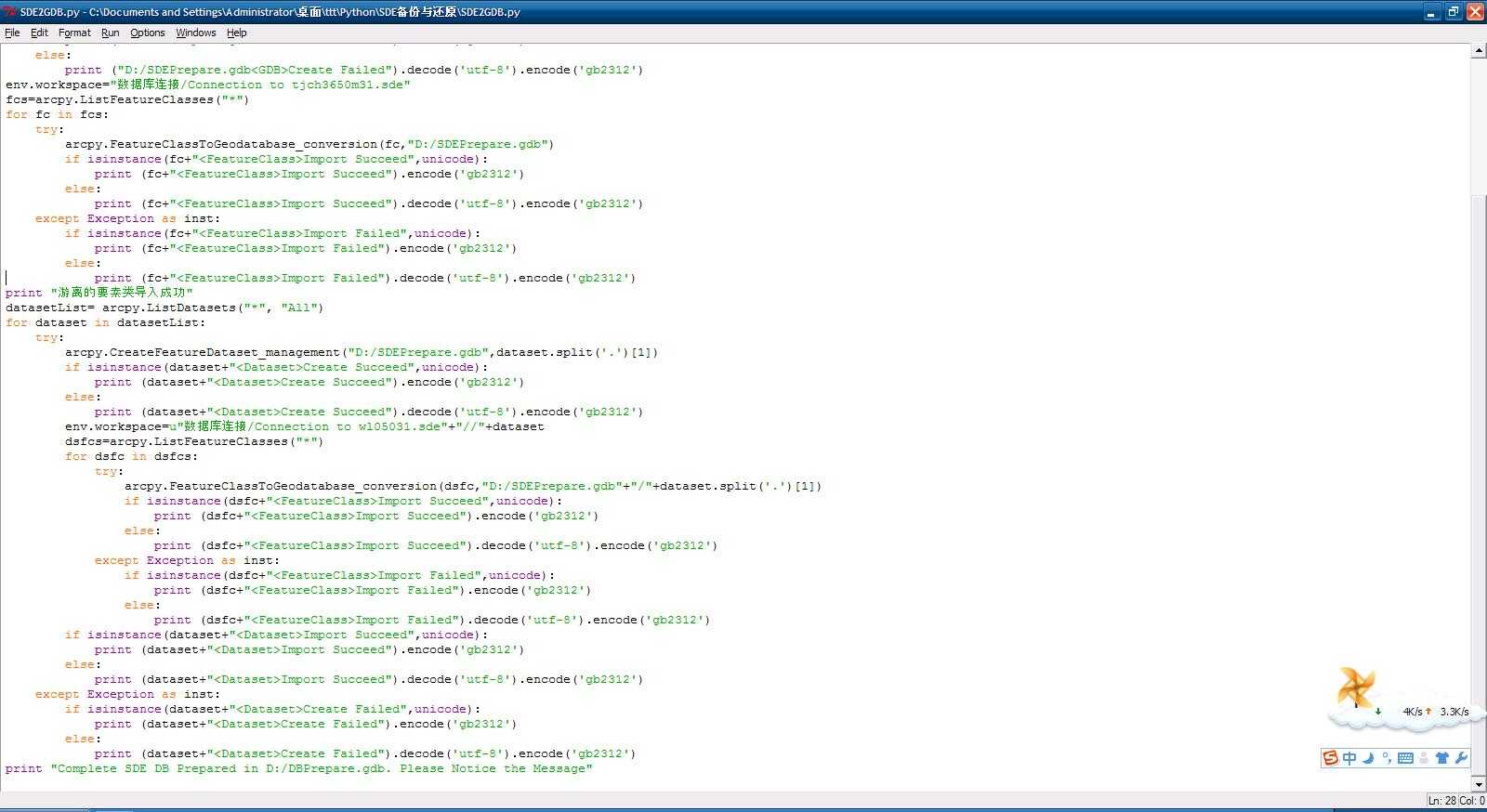
Task: Toggle the moon half-width icon on input bar
Action: (1368, 758)
